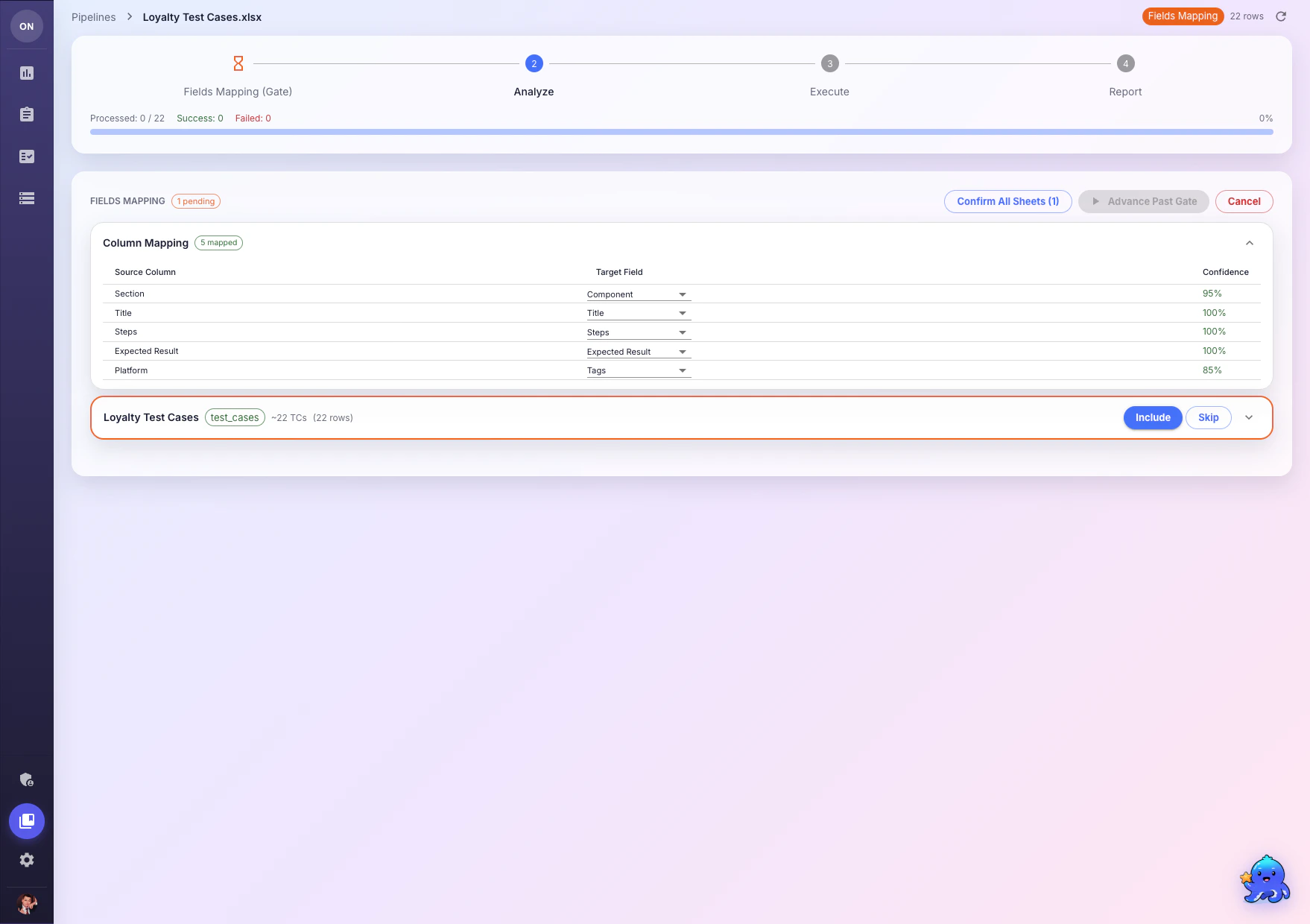Click Skip for Loyalty Test Cases
1310x924 pixels.
pos(1209,417)
